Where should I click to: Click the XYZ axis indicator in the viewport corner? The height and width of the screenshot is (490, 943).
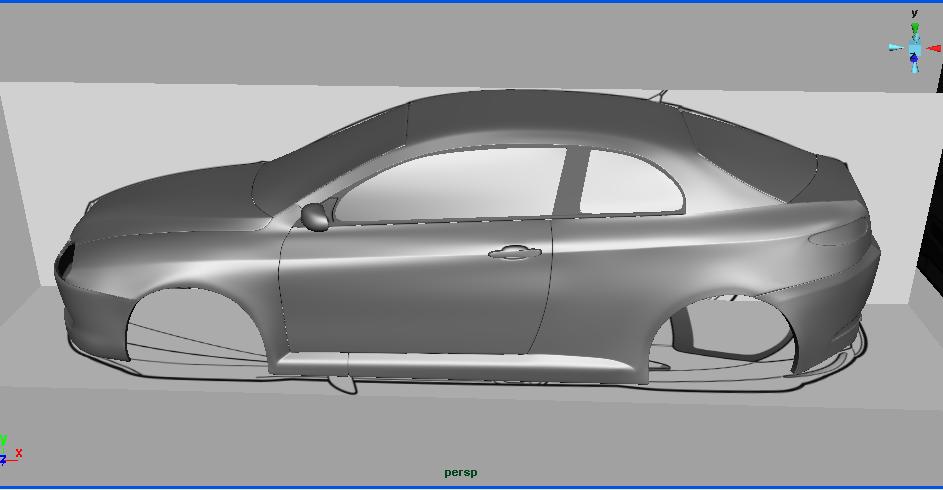[10, 451]
